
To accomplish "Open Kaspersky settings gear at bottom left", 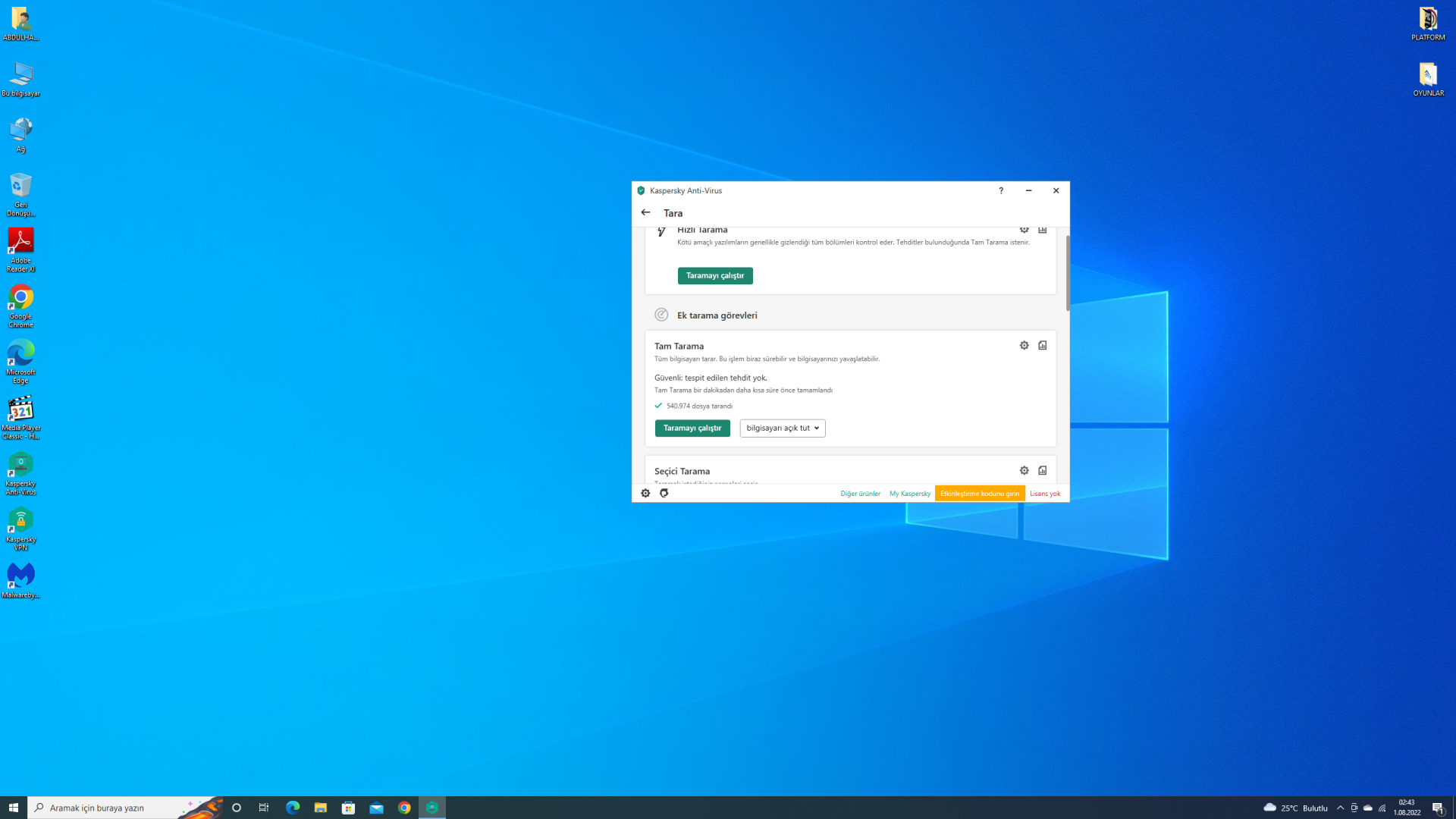I will coord(645,494).
